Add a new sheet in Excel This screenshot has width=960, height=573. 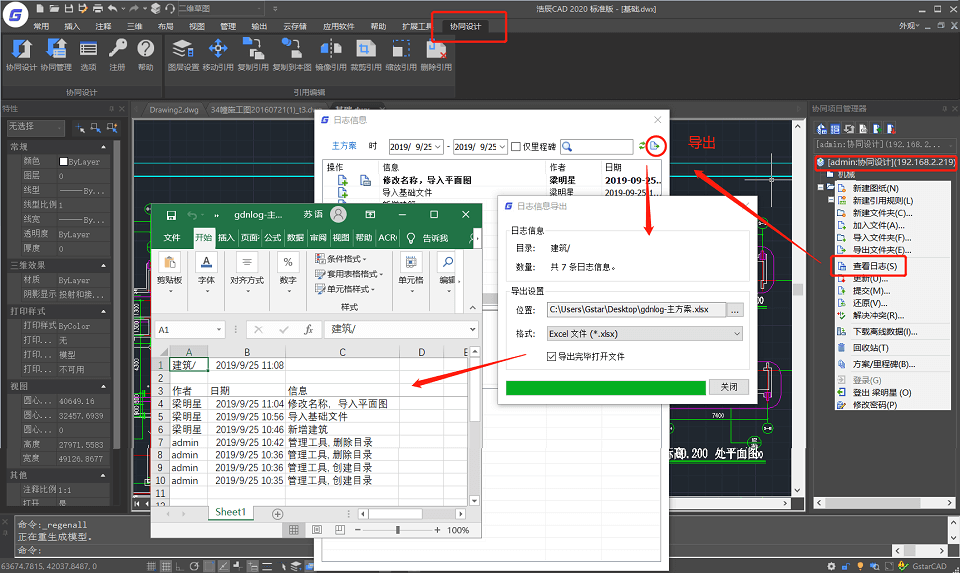click(x=277, y=514)
